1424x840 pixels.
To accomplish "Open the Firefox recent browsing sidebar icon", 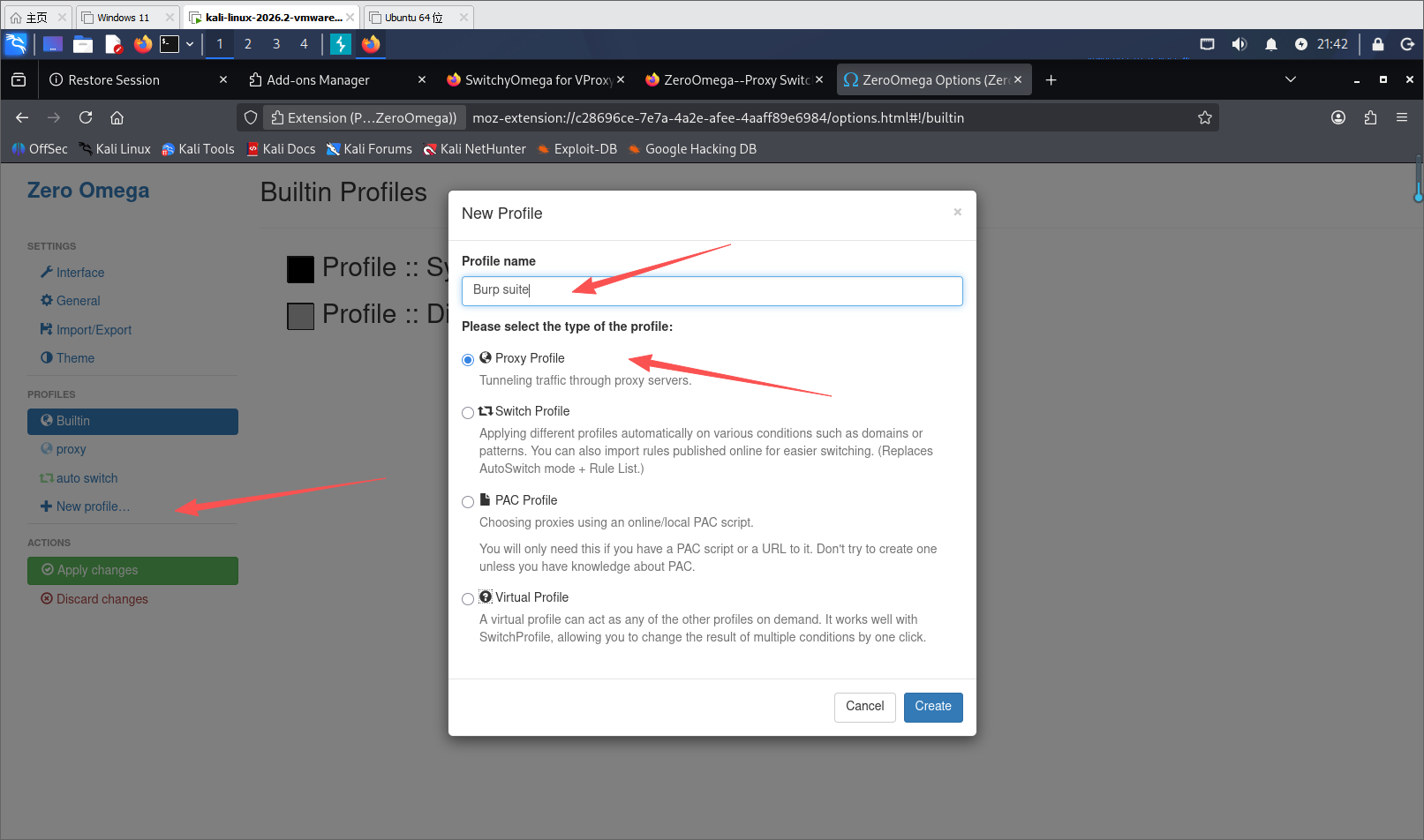I will pyautogui.click(x=19, y=80).
